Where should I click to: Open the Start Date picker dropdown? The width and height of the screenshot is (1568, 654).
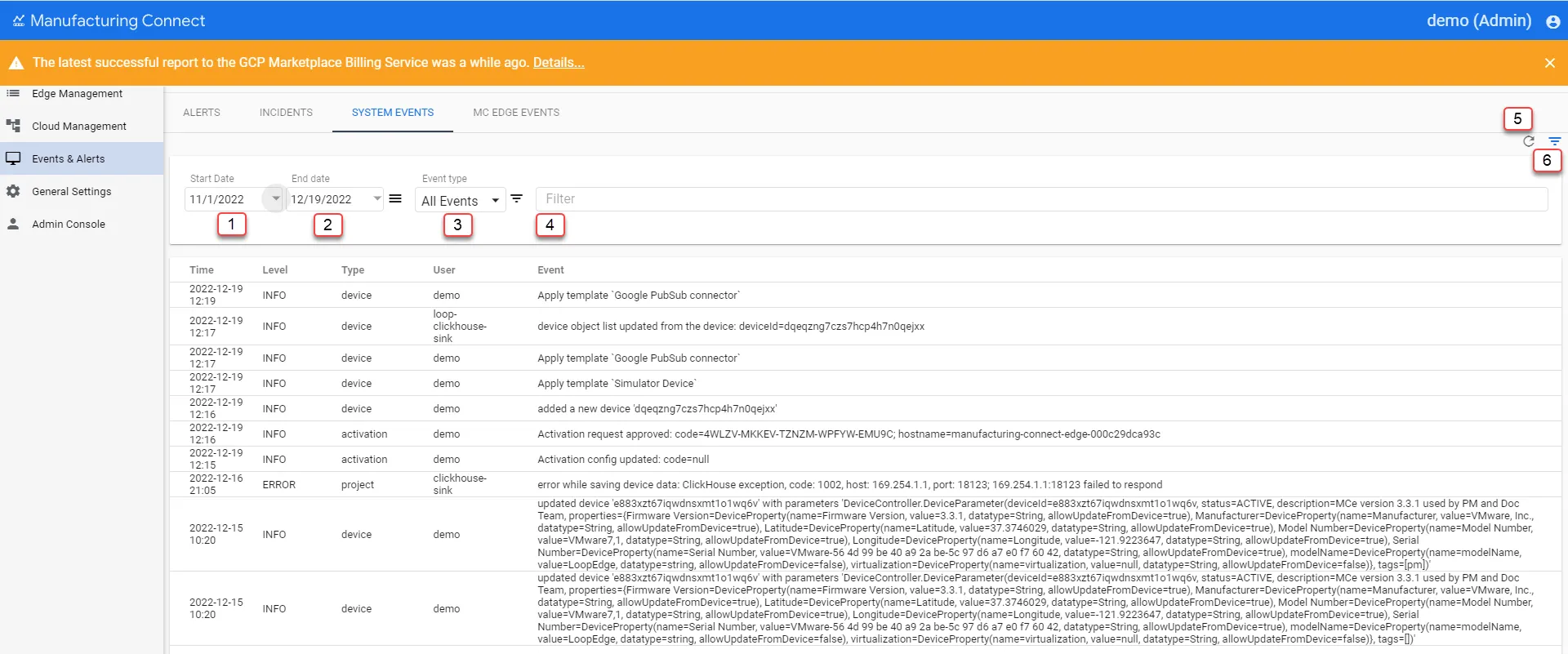click(x=275, y=198)
